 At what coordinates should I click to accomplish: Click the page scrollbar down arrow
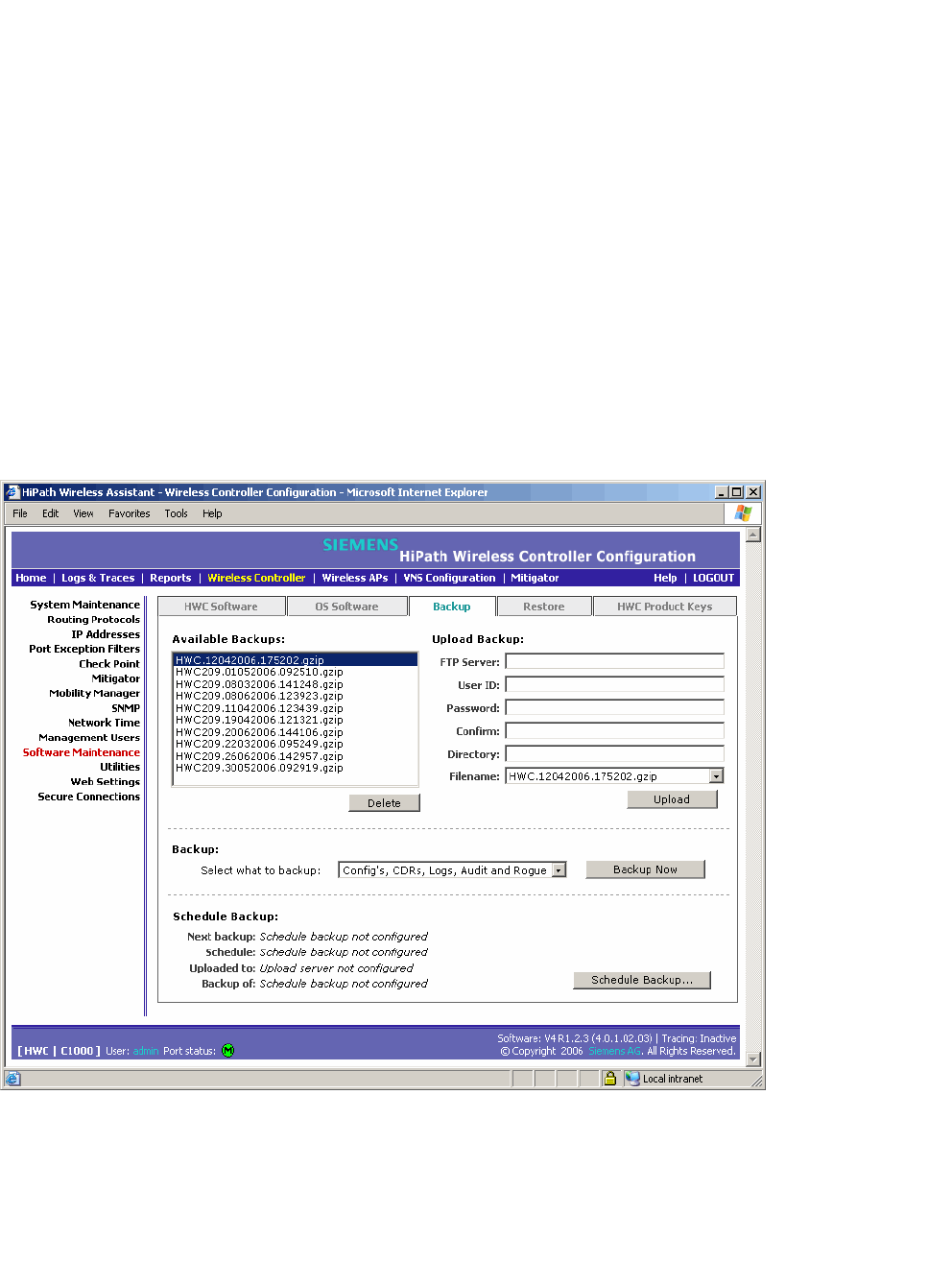click(x=753, y=1059)
